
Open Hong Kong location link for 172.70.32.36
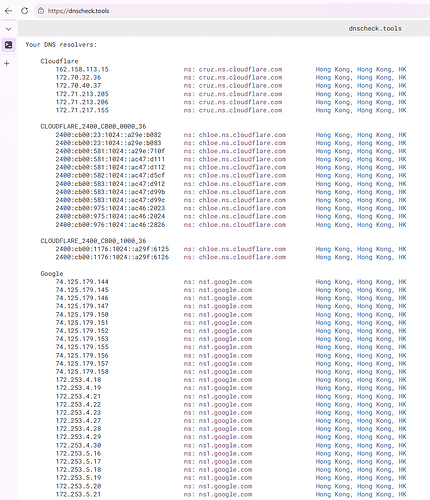point(361,77)
